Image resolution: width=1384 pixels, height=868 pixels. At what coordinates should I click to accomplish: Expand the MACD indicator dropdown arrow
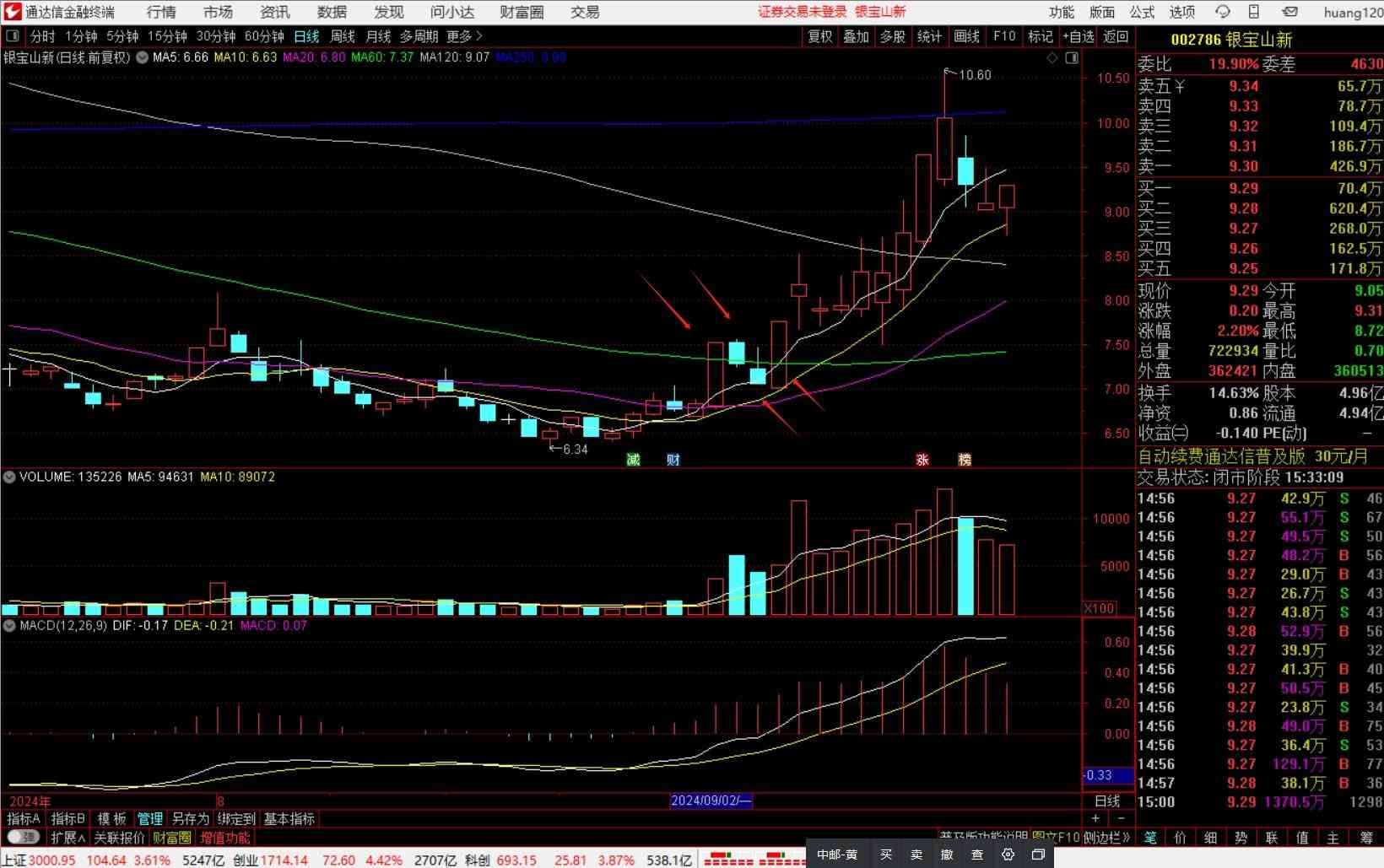click(x=9, y=626)
